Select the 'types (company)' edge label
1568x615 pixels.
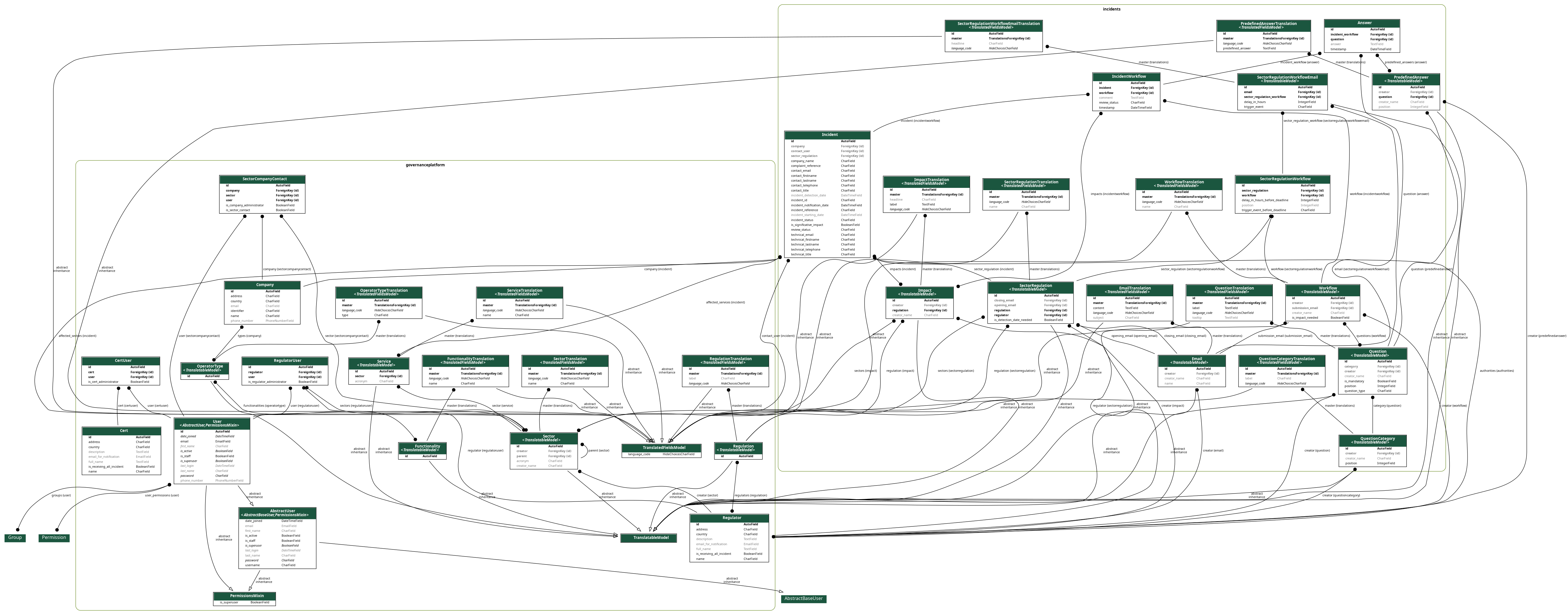250,336
